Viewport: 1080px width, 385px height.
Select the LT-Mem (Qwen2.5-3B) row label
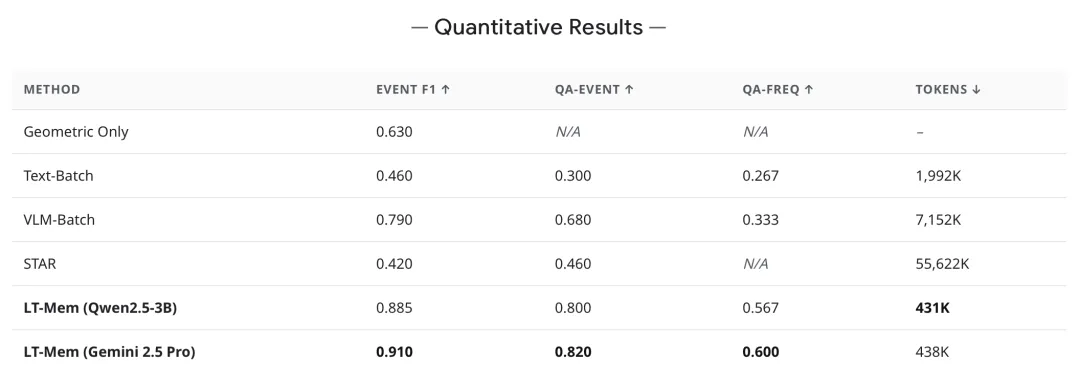click(x=100, y=308)
